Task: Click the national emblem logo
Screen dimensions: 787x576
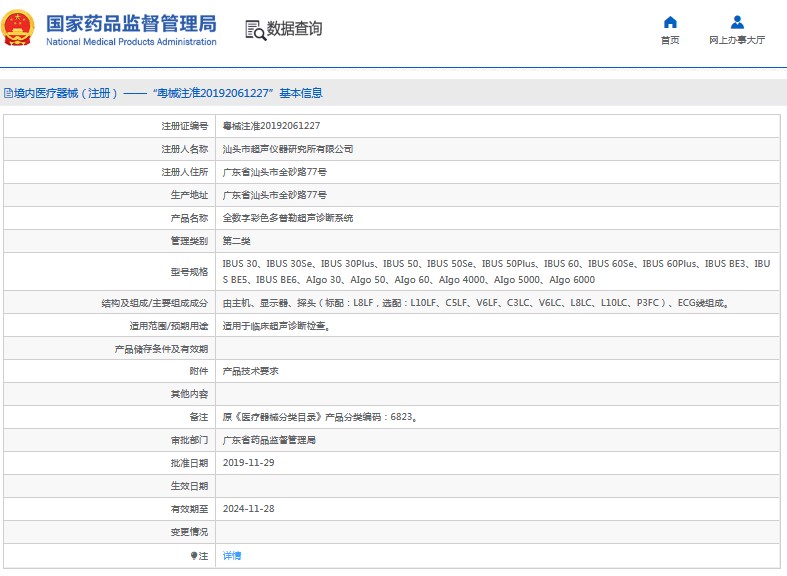Action: tap(18, 29)
